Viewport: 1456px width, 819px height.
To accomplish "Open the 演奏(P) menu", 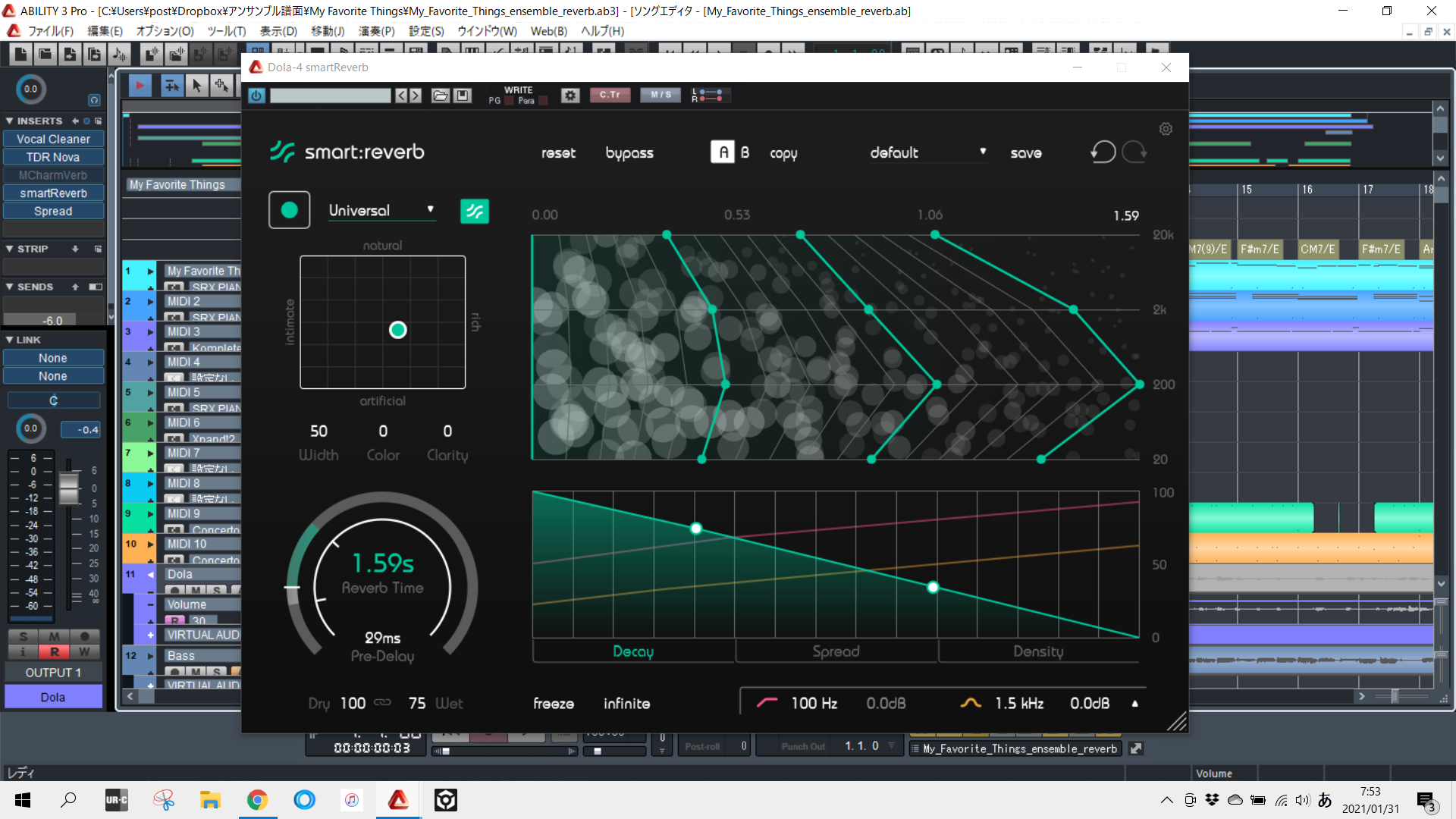I will click(x=377, y=31).
